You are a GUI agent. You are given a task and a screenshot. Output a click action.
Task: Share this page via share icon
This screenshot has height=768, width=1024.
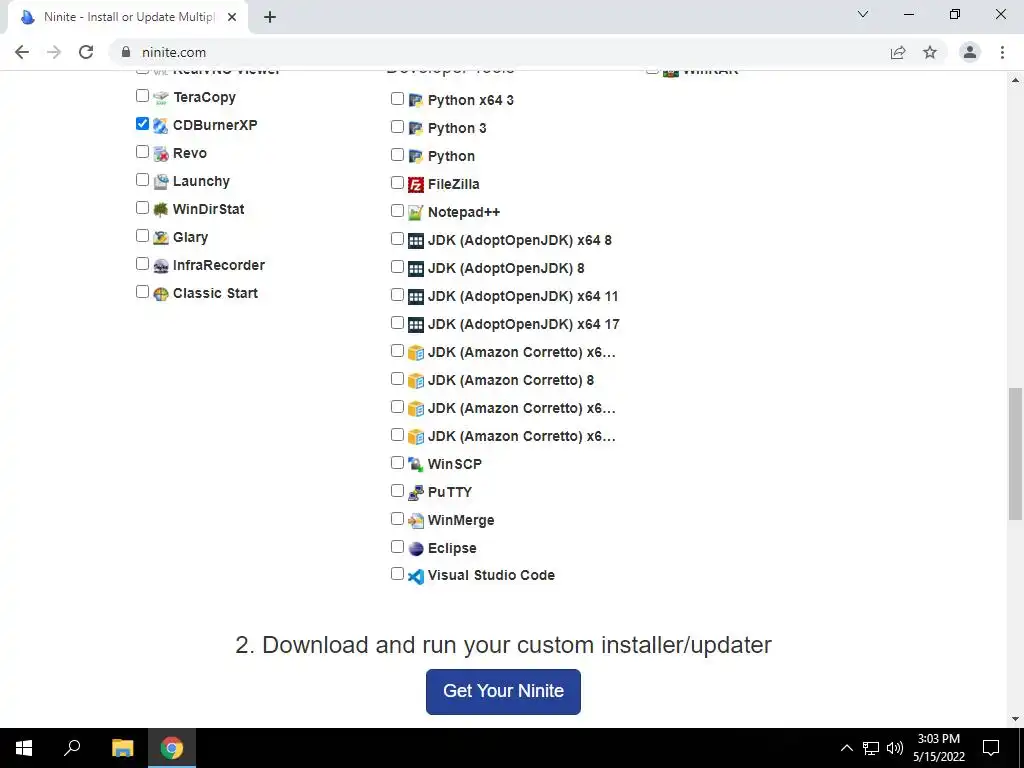(898, 52)
